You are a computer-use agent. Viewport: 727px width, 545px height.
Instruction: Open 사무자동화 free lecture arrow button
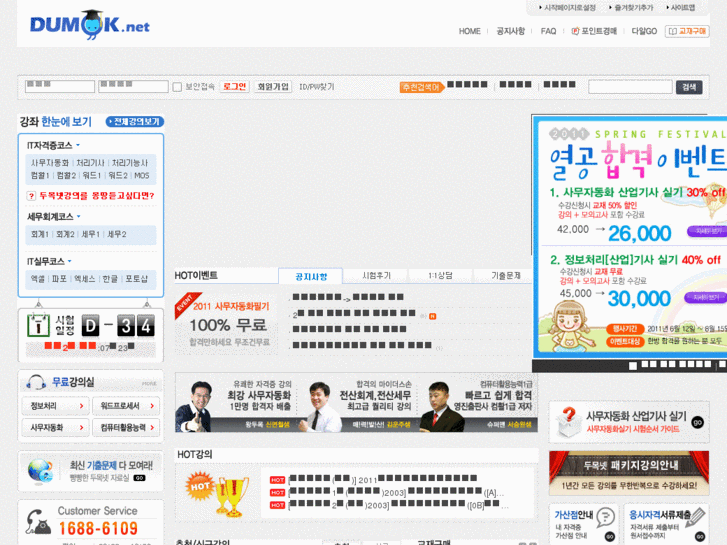(55, 427)
